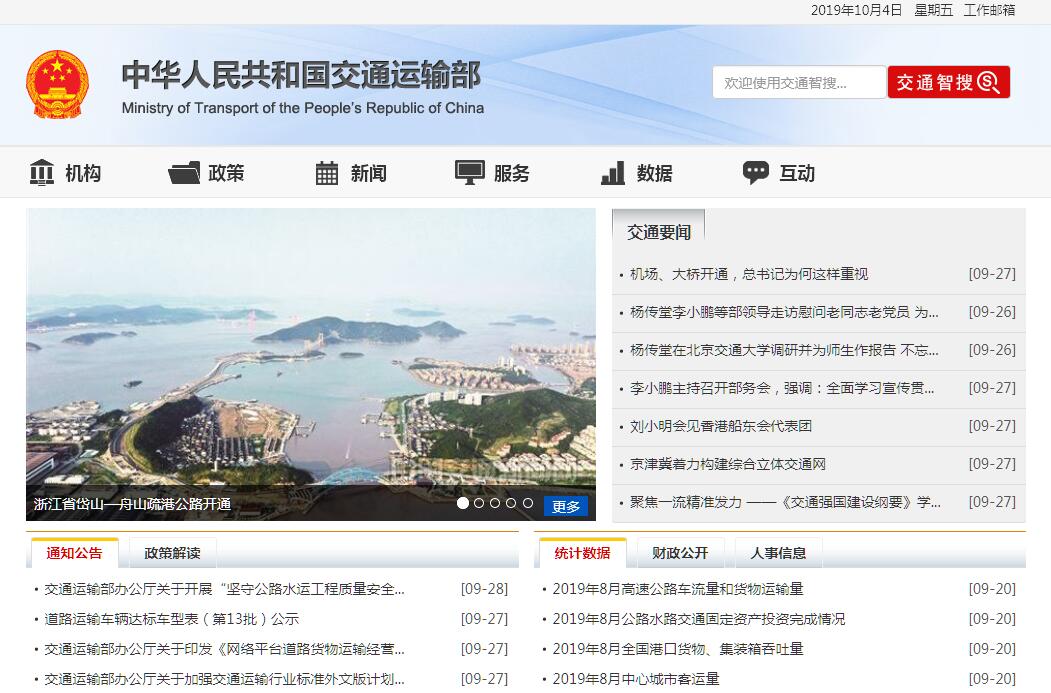Select the 统计数据 tab
The height and width of the screenshot is (693, 1051).
point(582,553)
